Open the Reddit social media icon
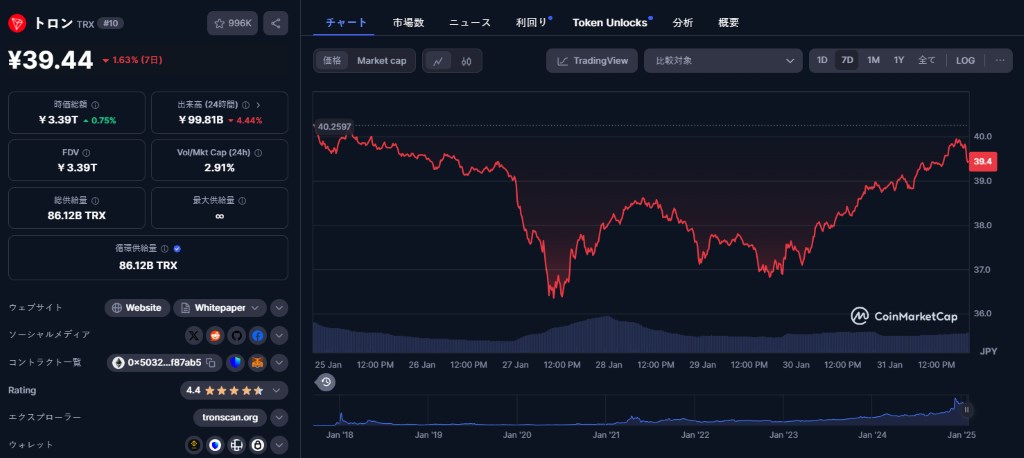 214,335
